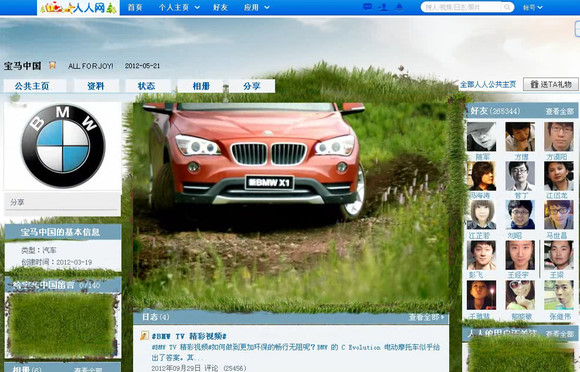The image size is (580, 372).
Task: Switch to the 相册 tab
Action: click(x=201, y=86)
